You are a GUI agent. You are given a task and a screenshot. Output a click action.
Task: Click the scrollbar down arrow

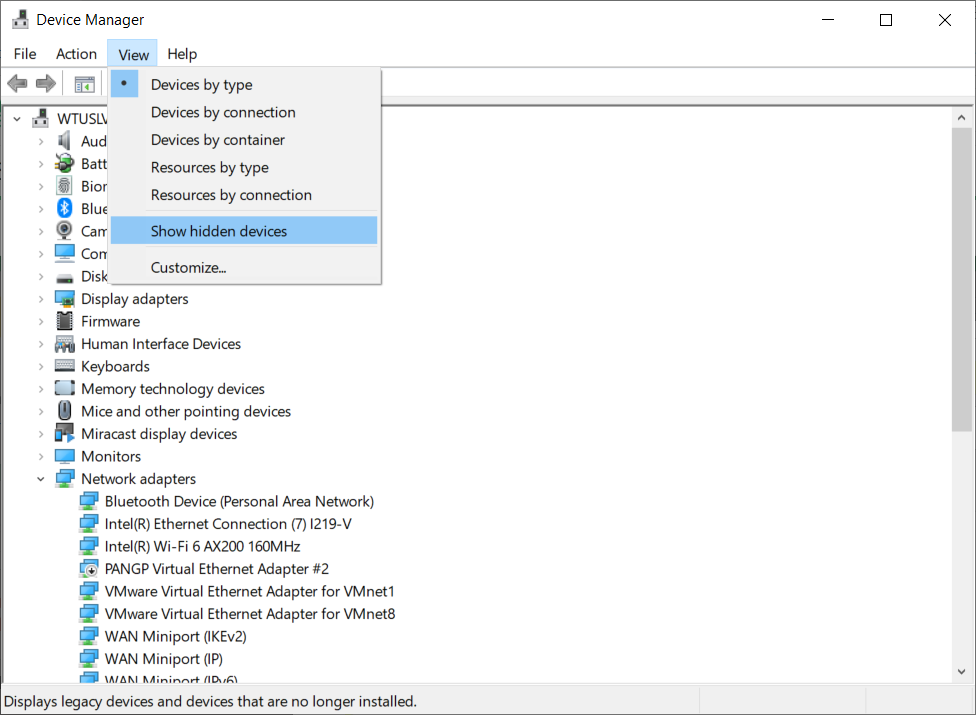pyautogui.click(x=961, y=671)
